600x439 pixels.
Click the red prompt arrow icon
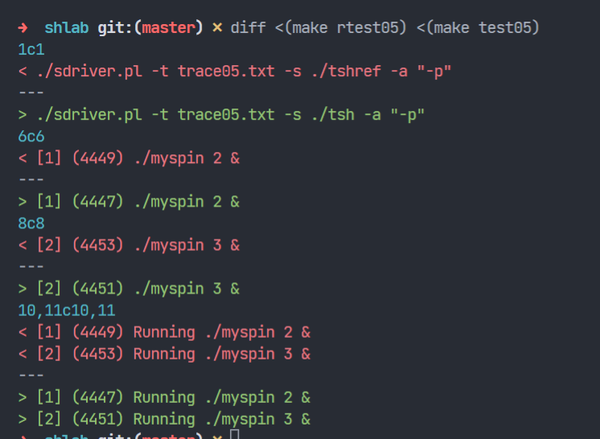pos(23,28)
